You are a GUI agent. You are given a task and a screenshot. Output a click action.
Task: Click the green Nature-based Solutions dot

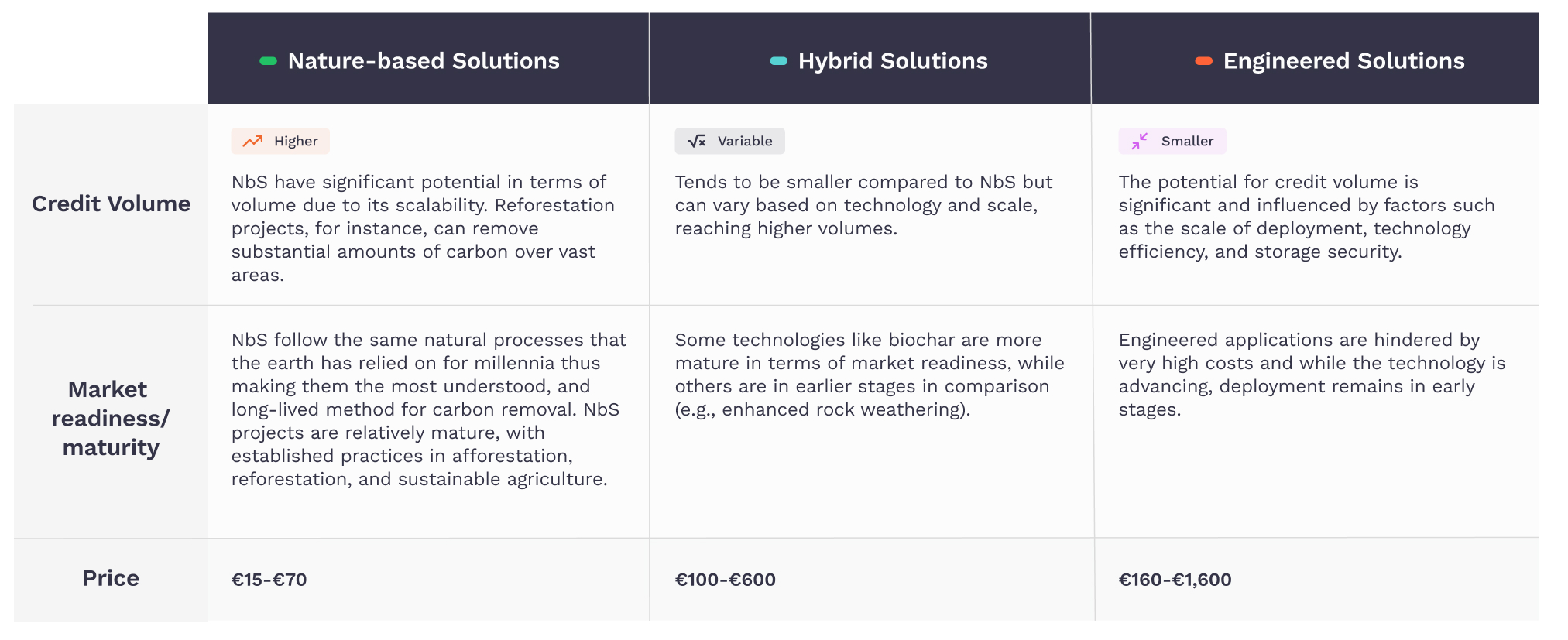coord(268,61)
